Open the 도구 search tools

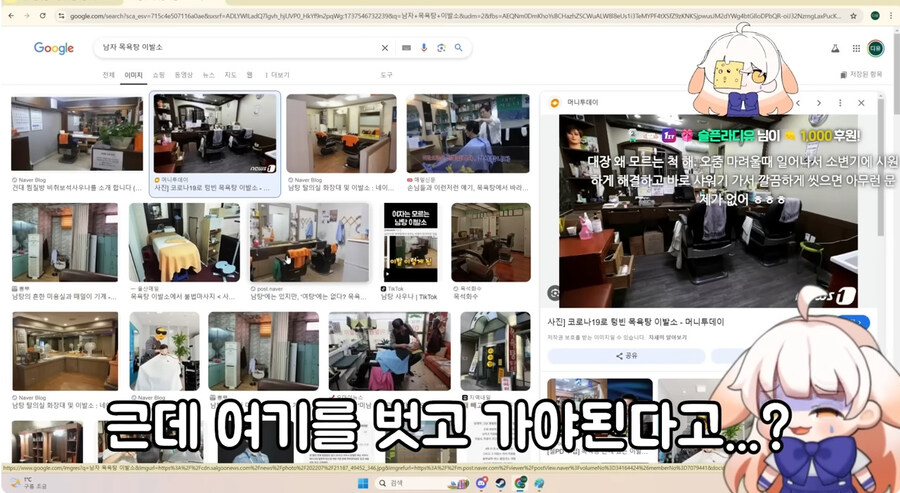coord(386,75)
